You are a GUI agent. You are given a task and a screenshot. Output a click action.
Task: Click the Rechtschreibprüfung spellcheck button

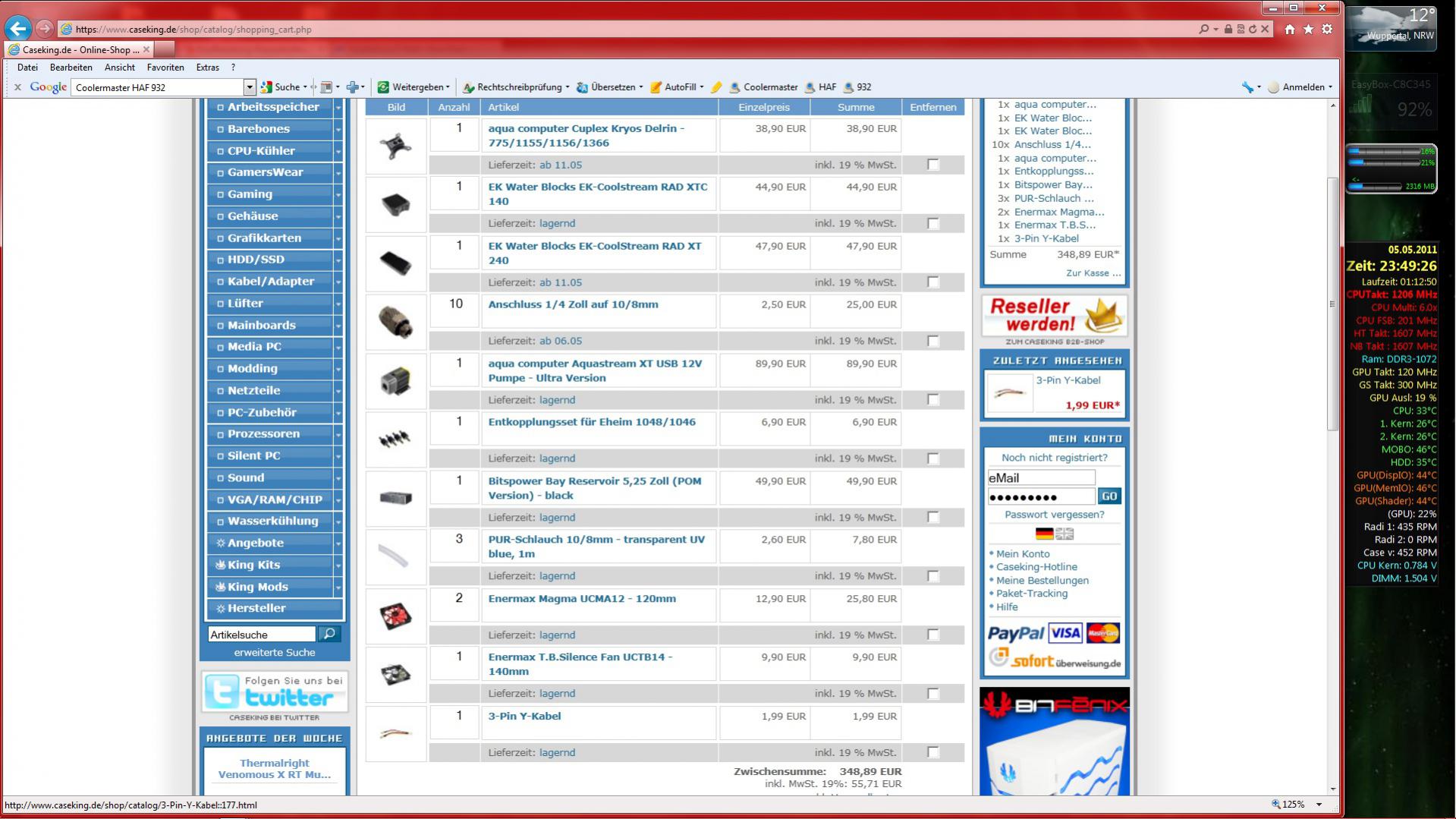[516, 87]
